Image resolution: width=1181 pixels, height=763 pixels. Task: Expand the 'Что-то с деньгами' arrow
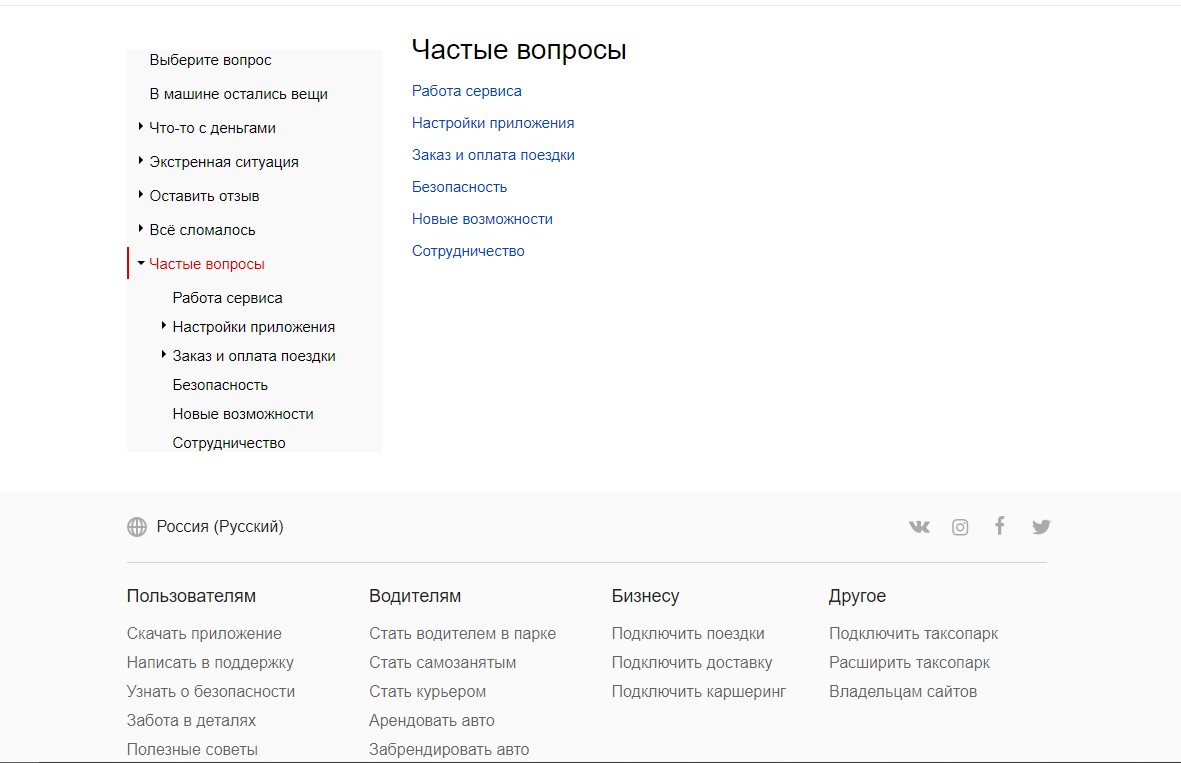pos(141,127)
